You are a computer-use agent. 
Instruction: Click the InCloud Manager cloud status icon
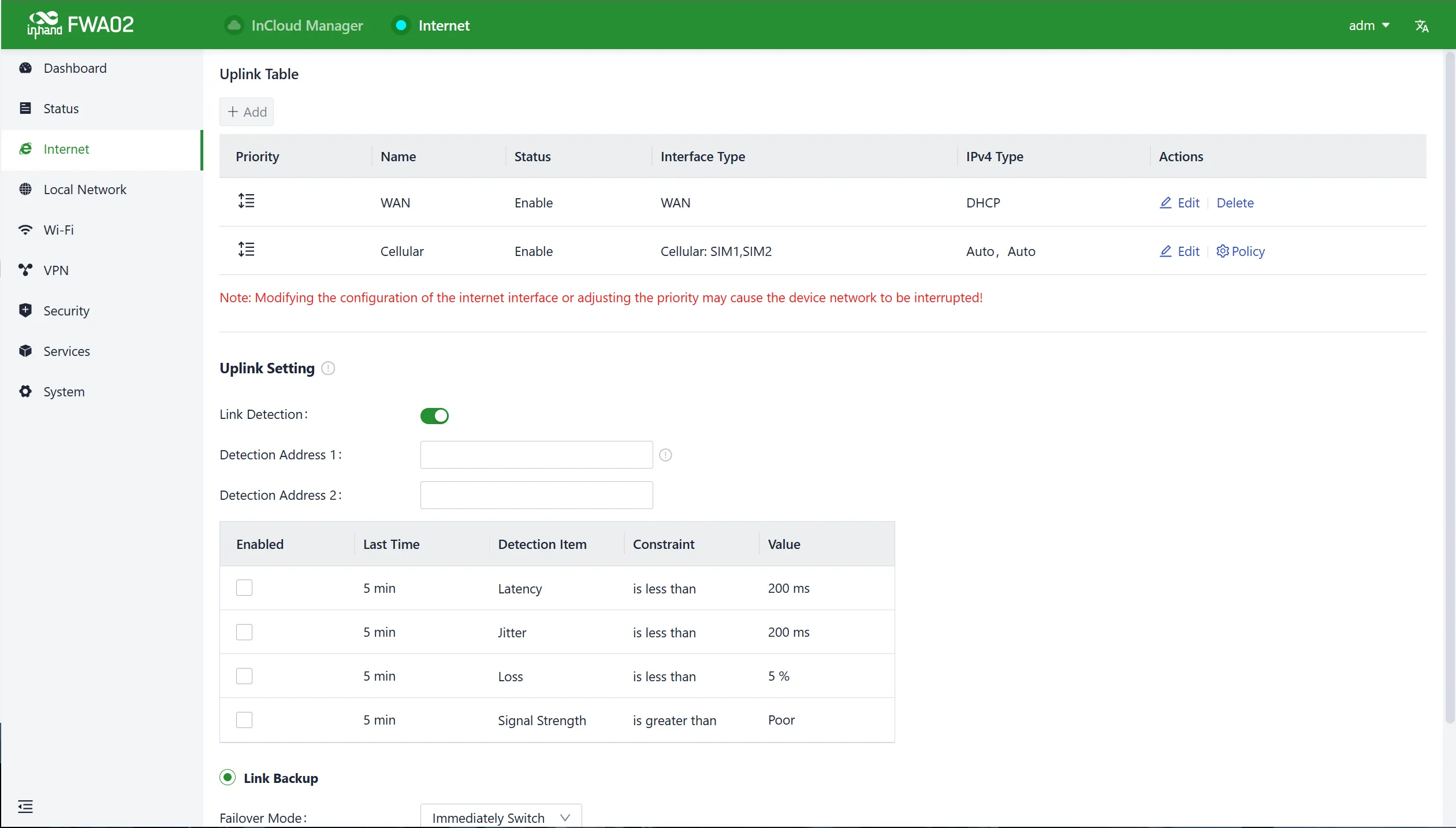234,25
